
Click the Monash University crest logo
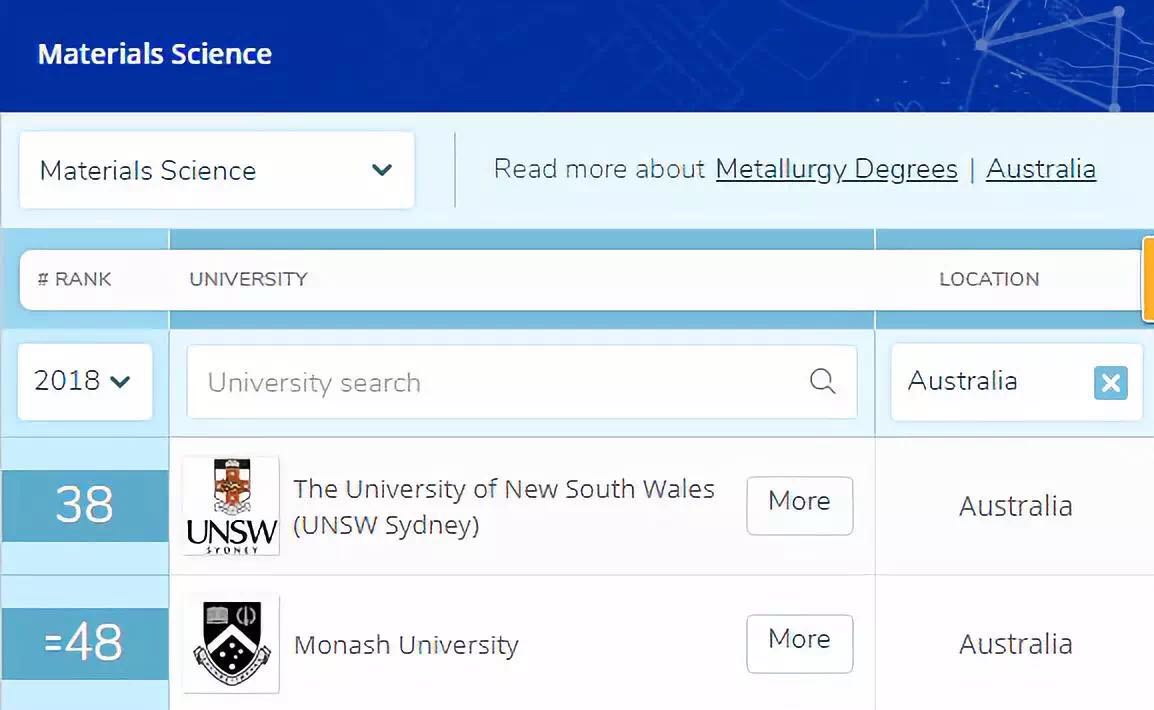(231, 644)
